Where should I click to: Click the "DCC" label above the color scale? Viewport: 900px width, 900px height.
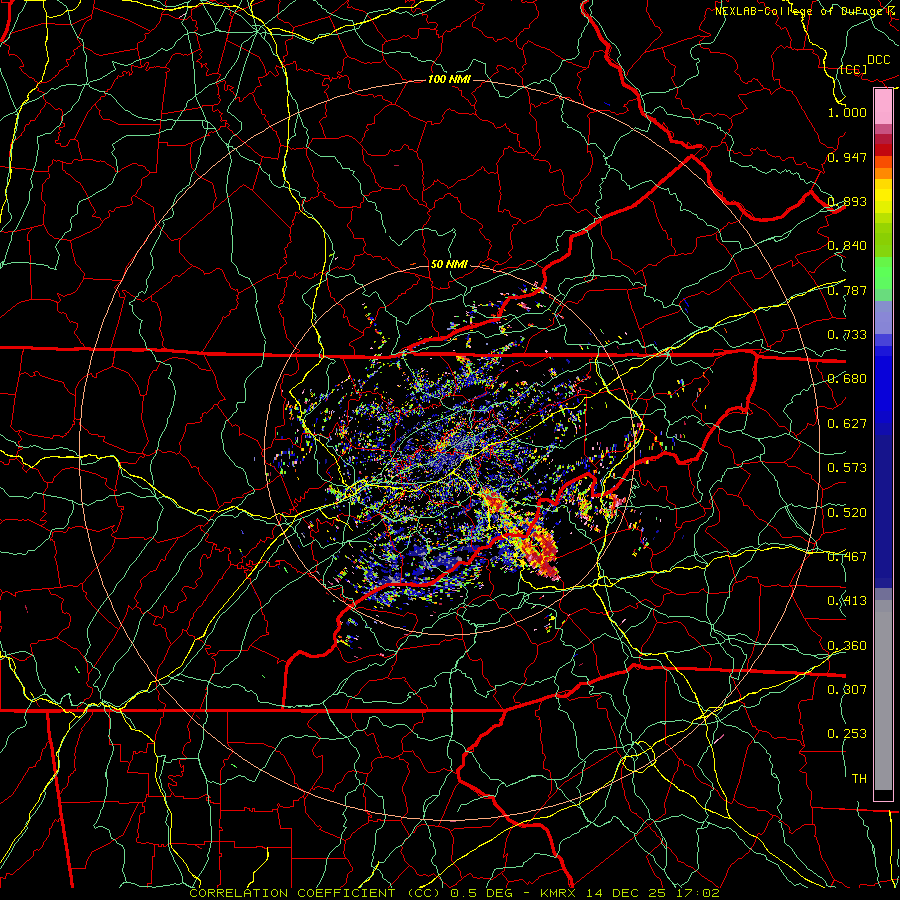point(878,60)
